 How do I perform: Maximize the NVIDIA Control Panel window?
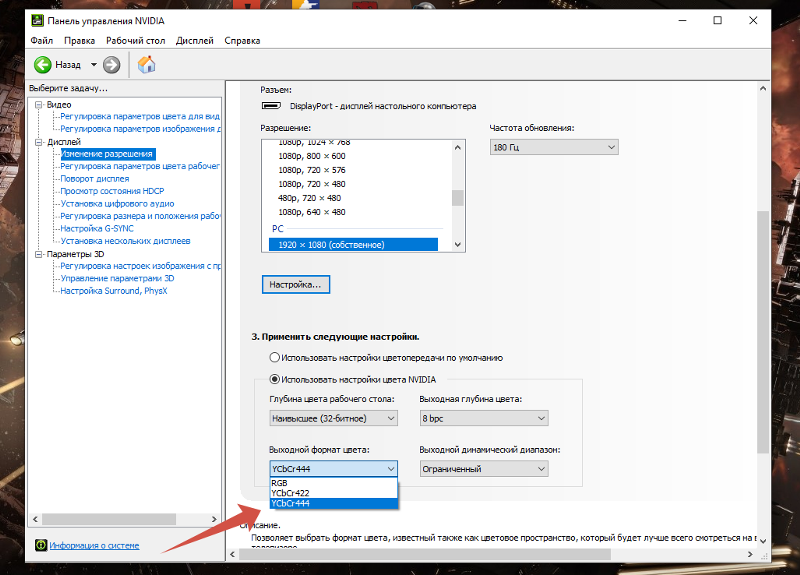(717, 20)
